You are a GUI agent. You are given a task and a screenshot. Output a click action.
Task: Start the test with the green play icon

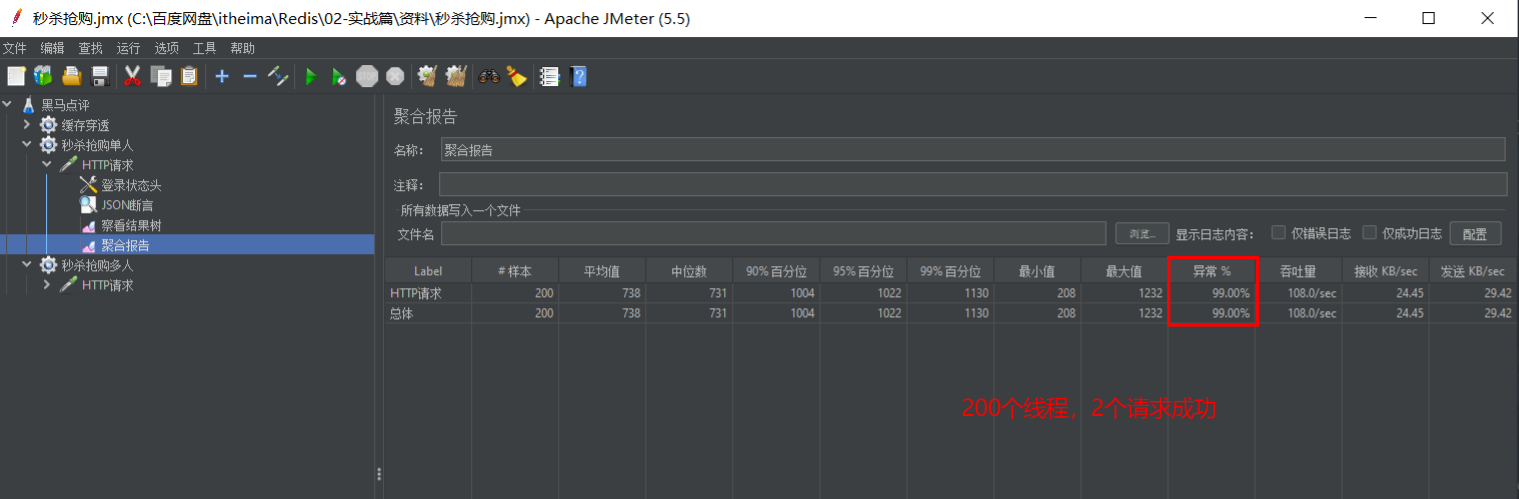click(311, 76)
